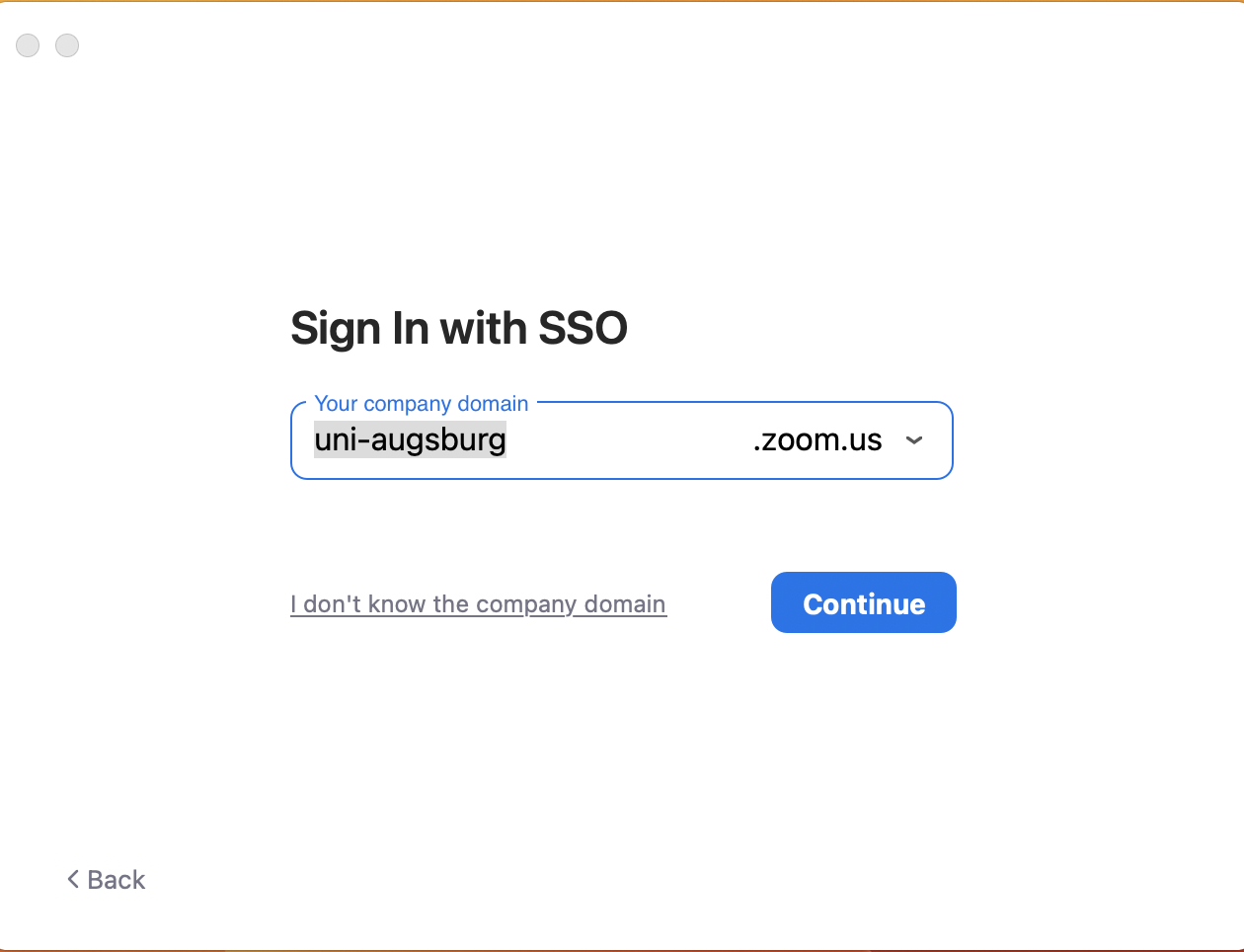Viewport: 1244px width, 952px height.
Task: Click the .zoom.us domain suffix
Action: [x=816, y=440]
